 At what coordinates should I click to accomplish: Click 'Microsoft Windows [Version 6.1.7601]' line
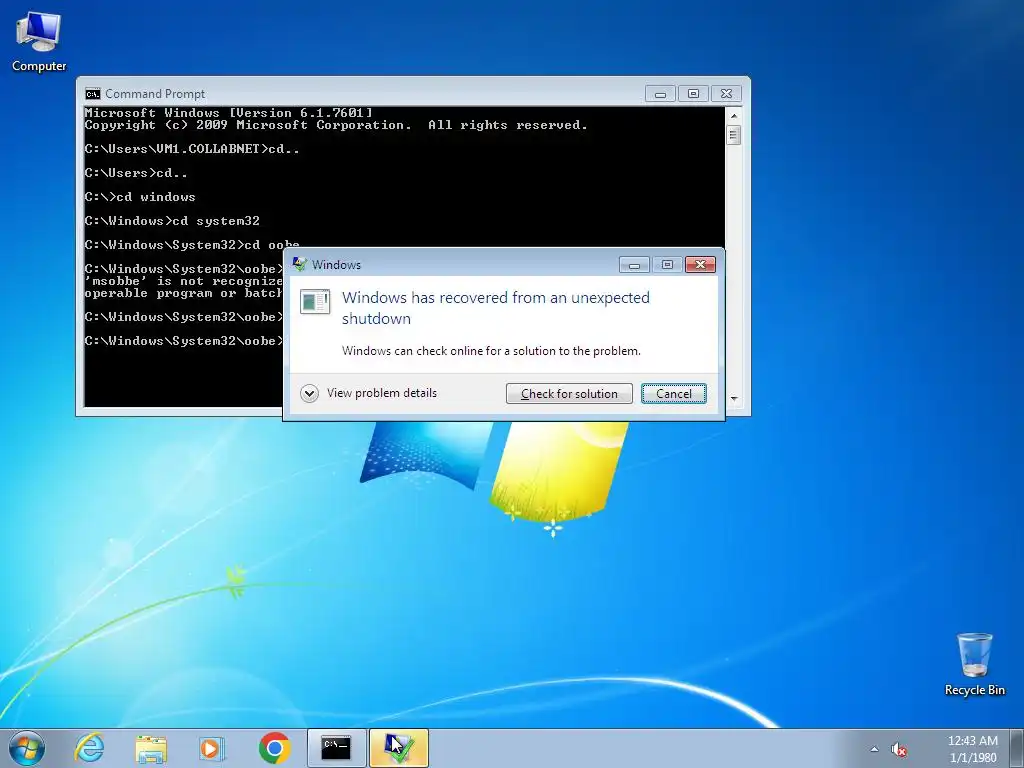[x=229, y=112]
